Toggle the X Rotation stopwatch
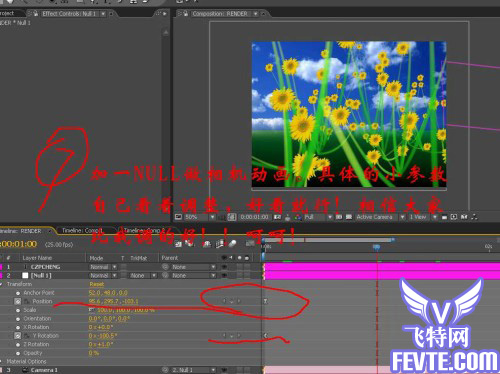500x374 pixels. [x=18, y=327]
